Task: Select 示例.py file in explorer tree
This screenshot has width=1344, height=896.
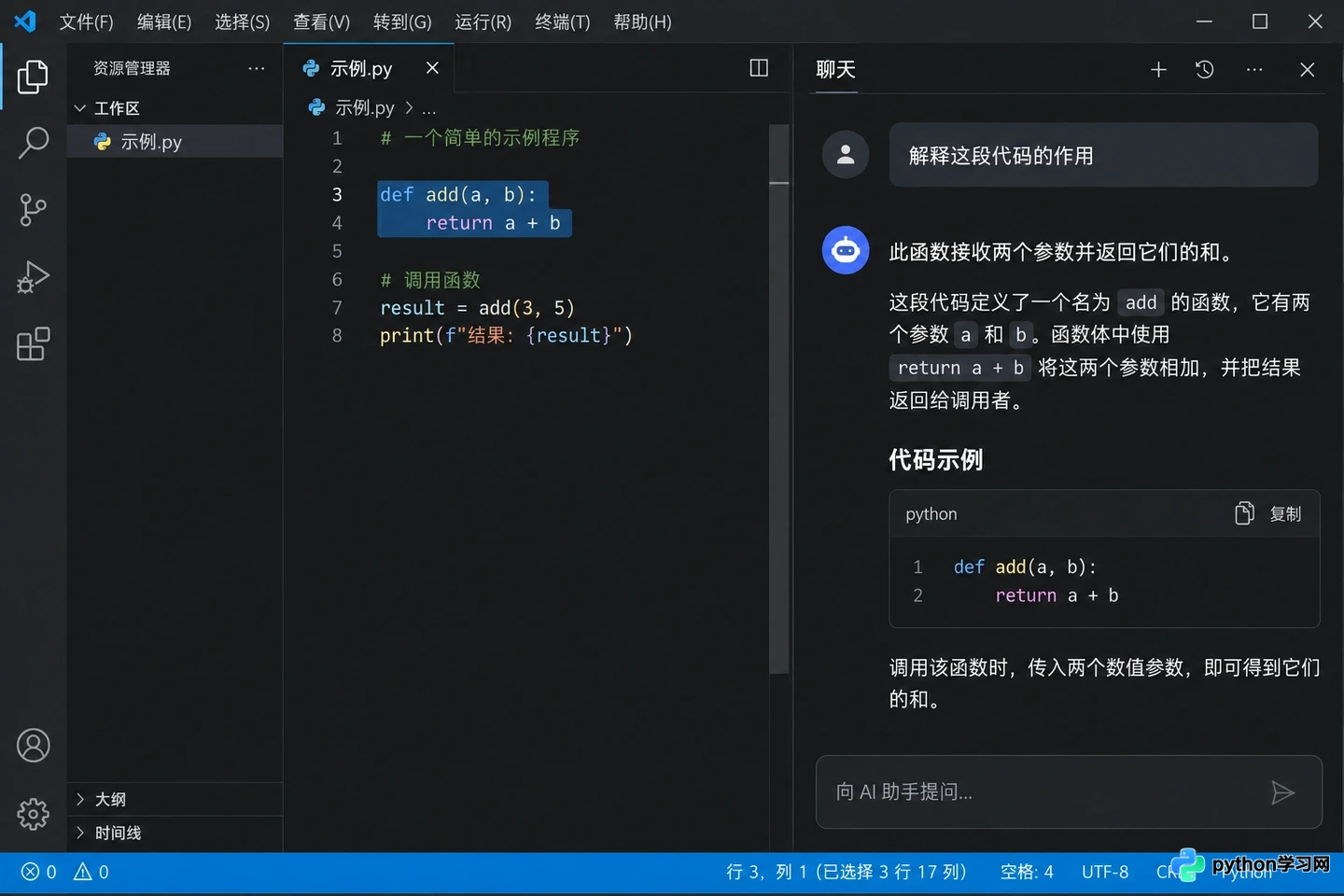Action: click(175, 142)
